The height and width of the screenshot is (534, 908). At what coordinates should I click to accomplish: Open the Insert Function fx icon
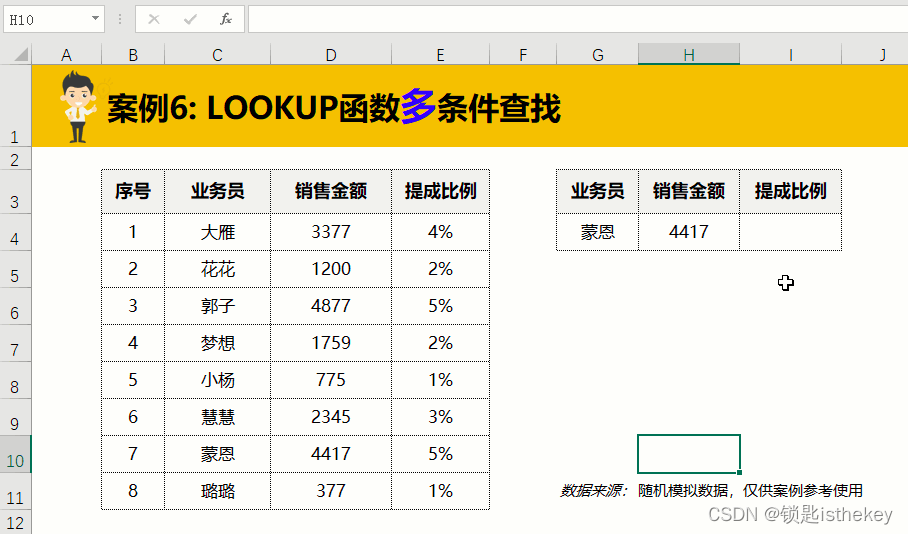point(226,19)
